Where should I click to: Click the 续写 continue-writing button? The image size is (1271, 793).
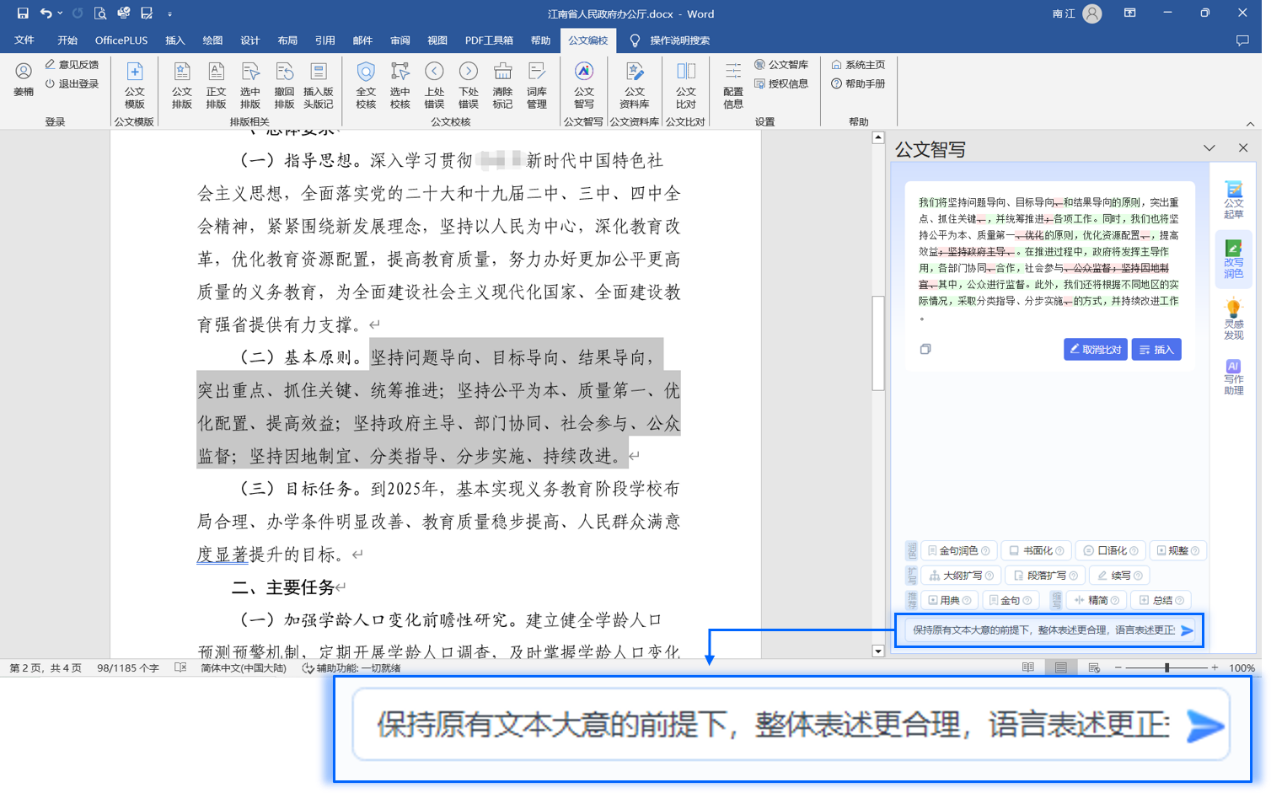(x=1119, y=575)
